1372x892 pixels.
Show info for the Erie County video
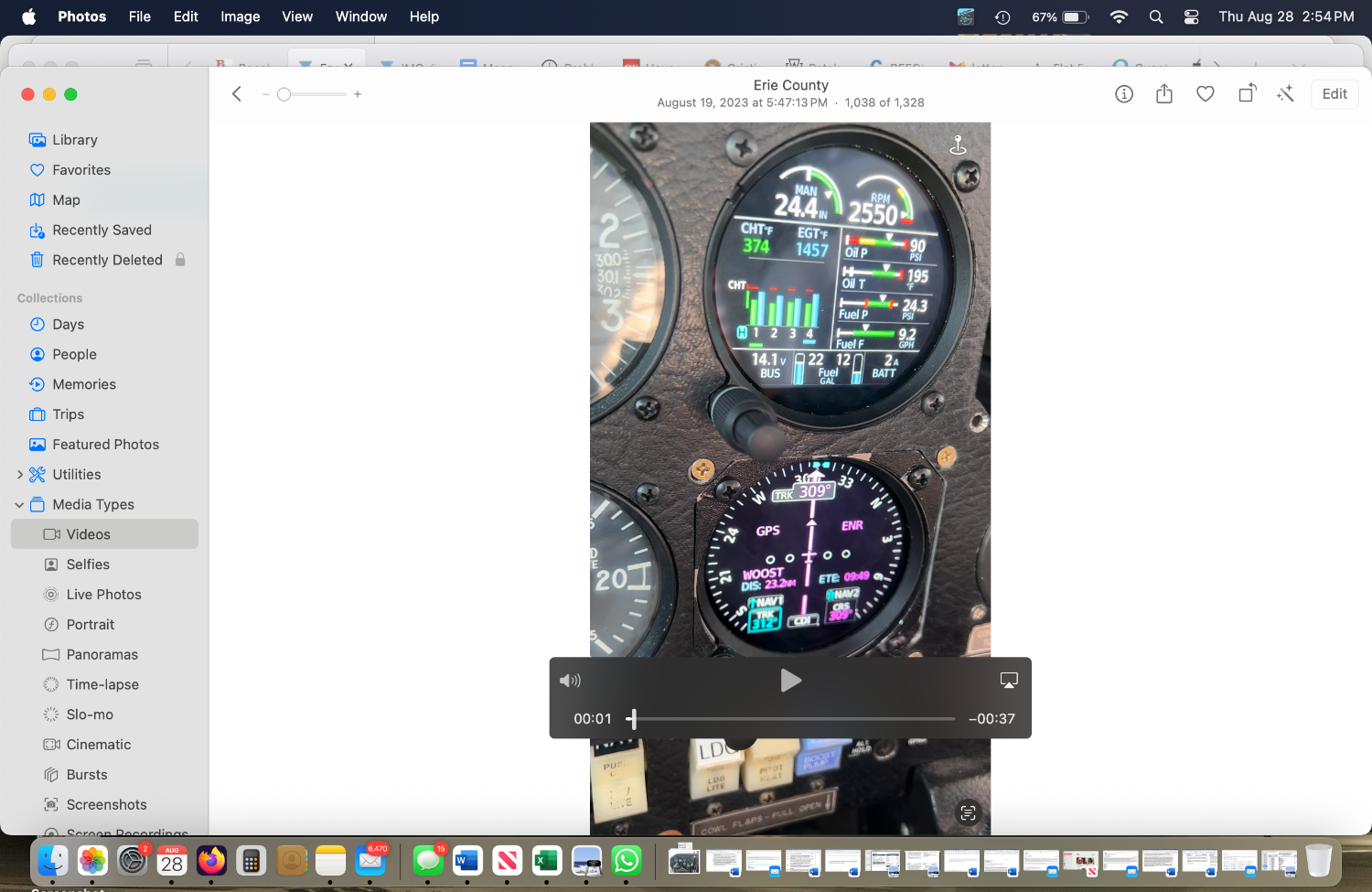point(1124,94)
